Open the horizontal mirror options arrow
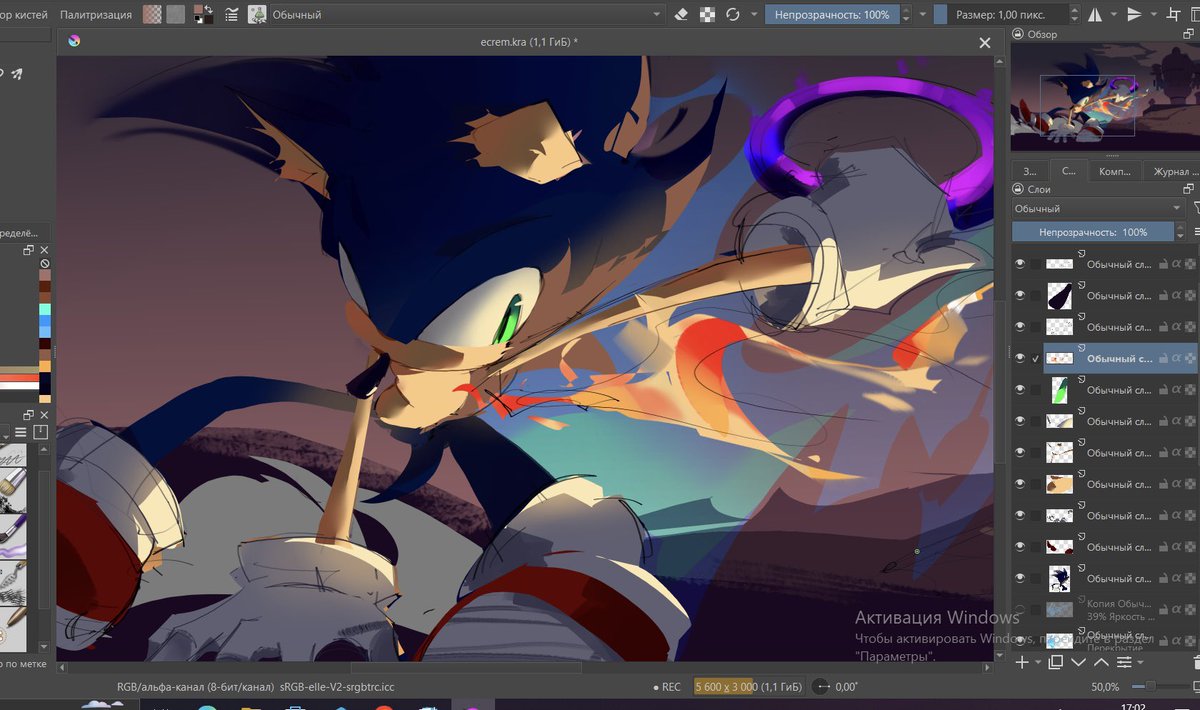The width and height of the screenshot is (1200, 710). pos(1113,14)
